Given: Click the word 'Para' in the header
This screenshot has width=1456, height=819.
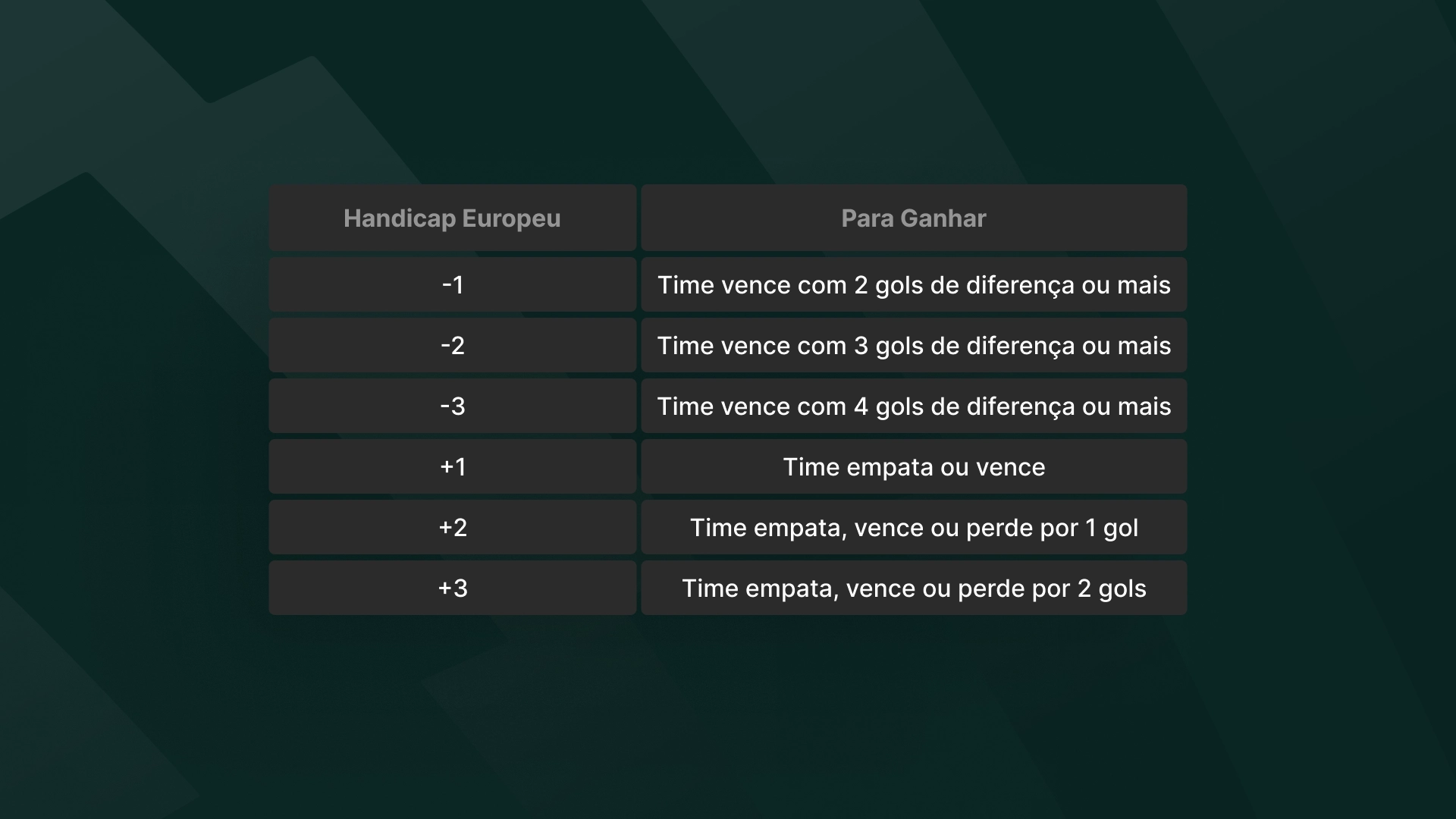Looking at the screenshot, I should 868,218.
